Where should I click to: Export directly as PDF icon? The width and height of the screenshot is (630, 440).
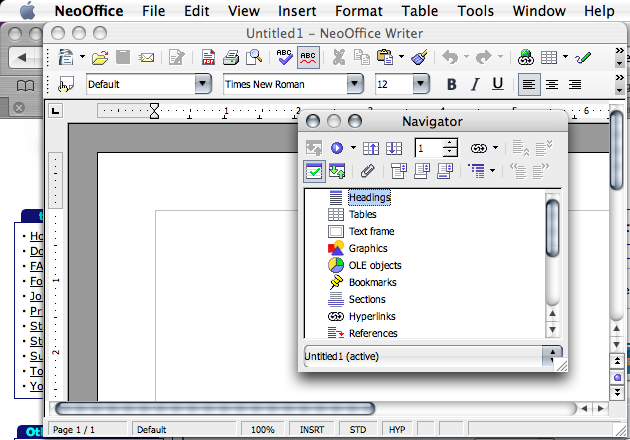(208, 57)
